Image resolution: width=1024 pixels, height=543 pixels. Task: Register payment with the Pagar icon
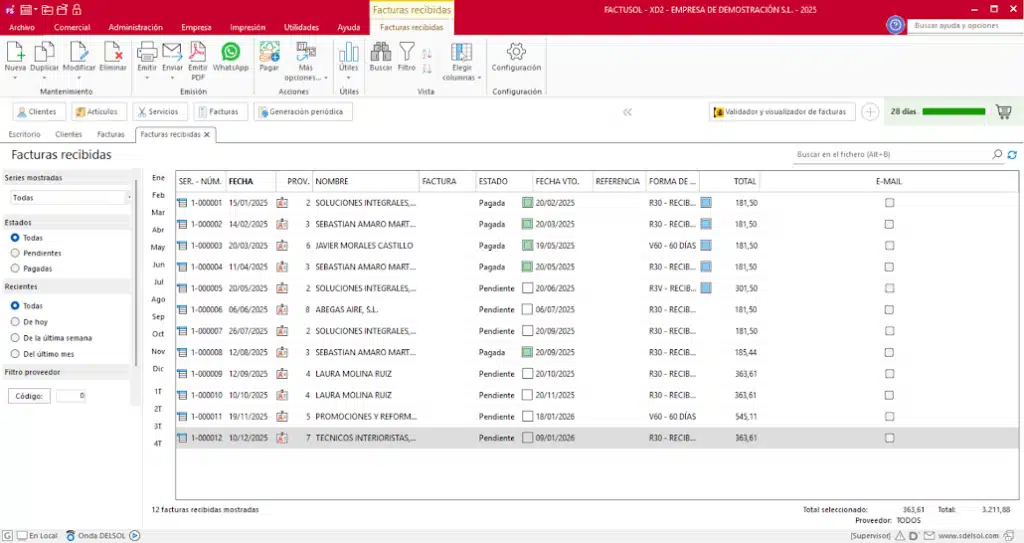click(269, 52)
